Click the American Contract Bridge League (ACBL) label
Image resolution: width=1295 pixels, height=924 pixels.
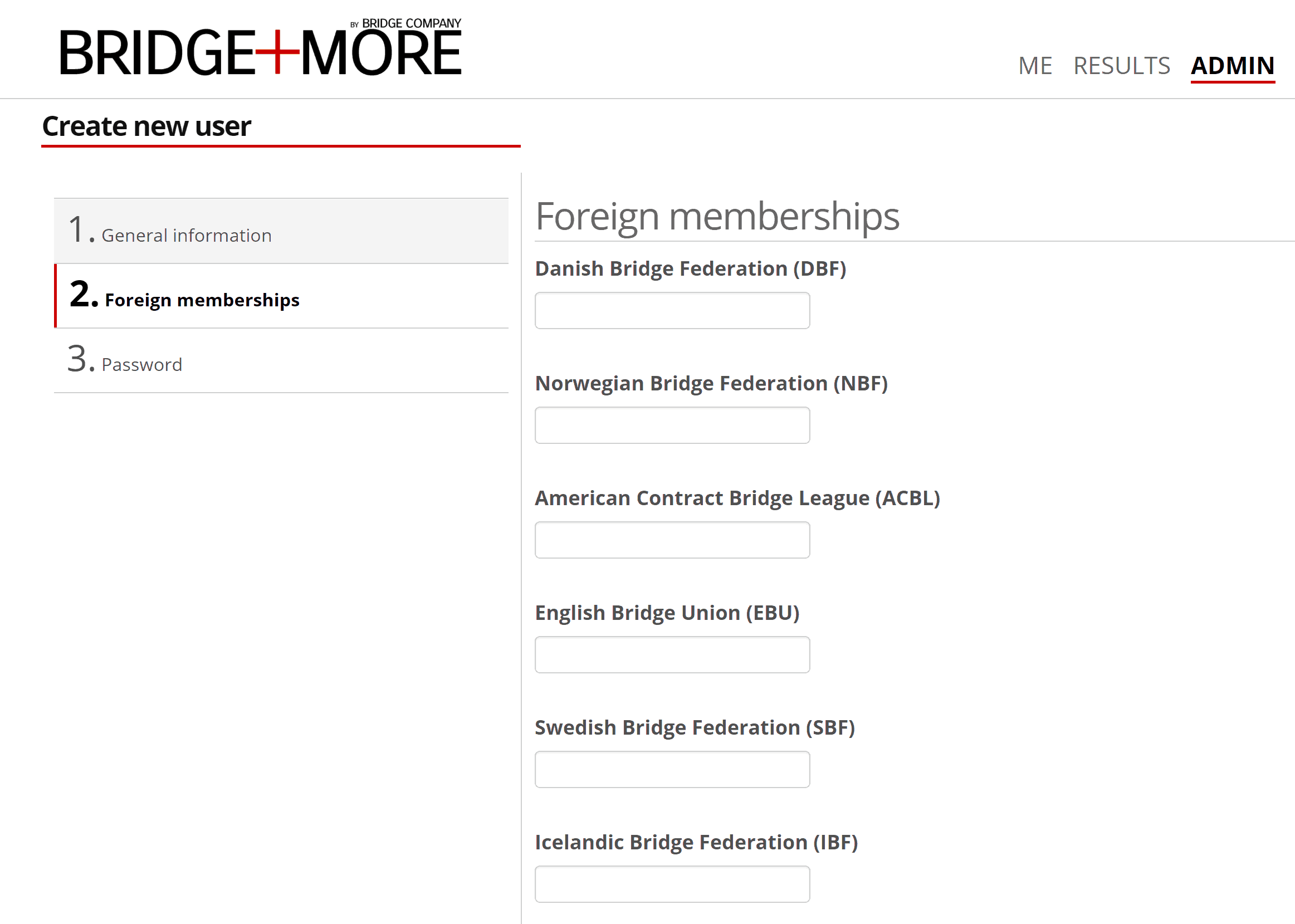click(x=737, y=498)
